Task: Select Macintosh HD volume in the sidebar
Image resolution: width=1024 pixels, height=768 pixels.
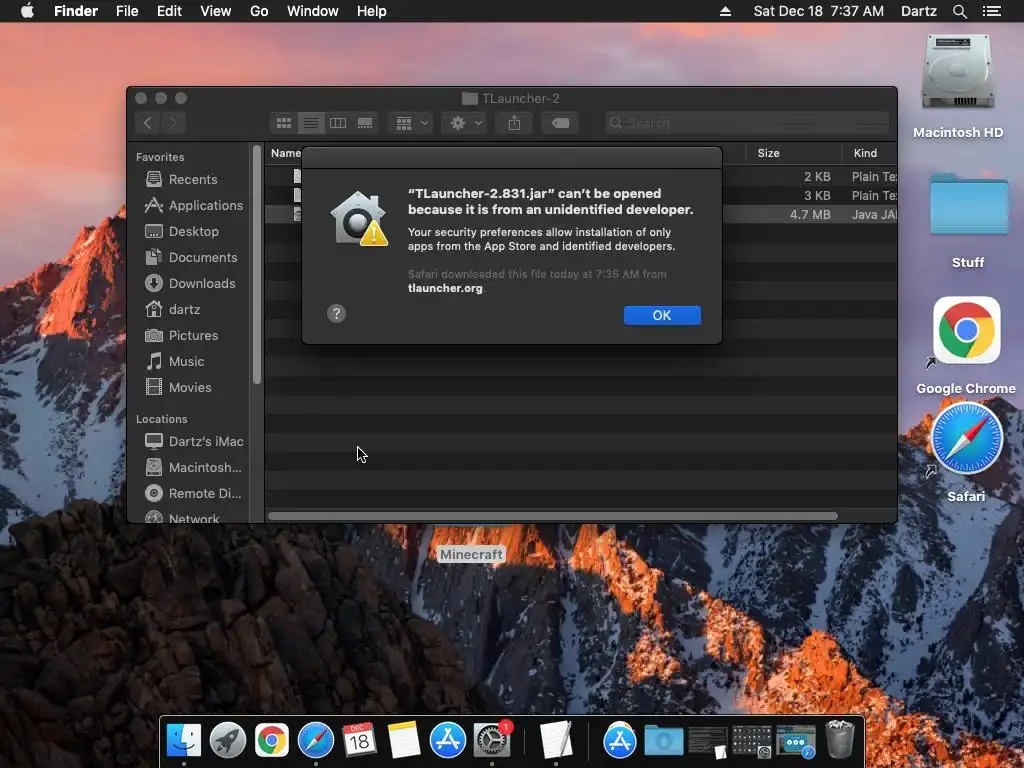Action: point(193,468)
